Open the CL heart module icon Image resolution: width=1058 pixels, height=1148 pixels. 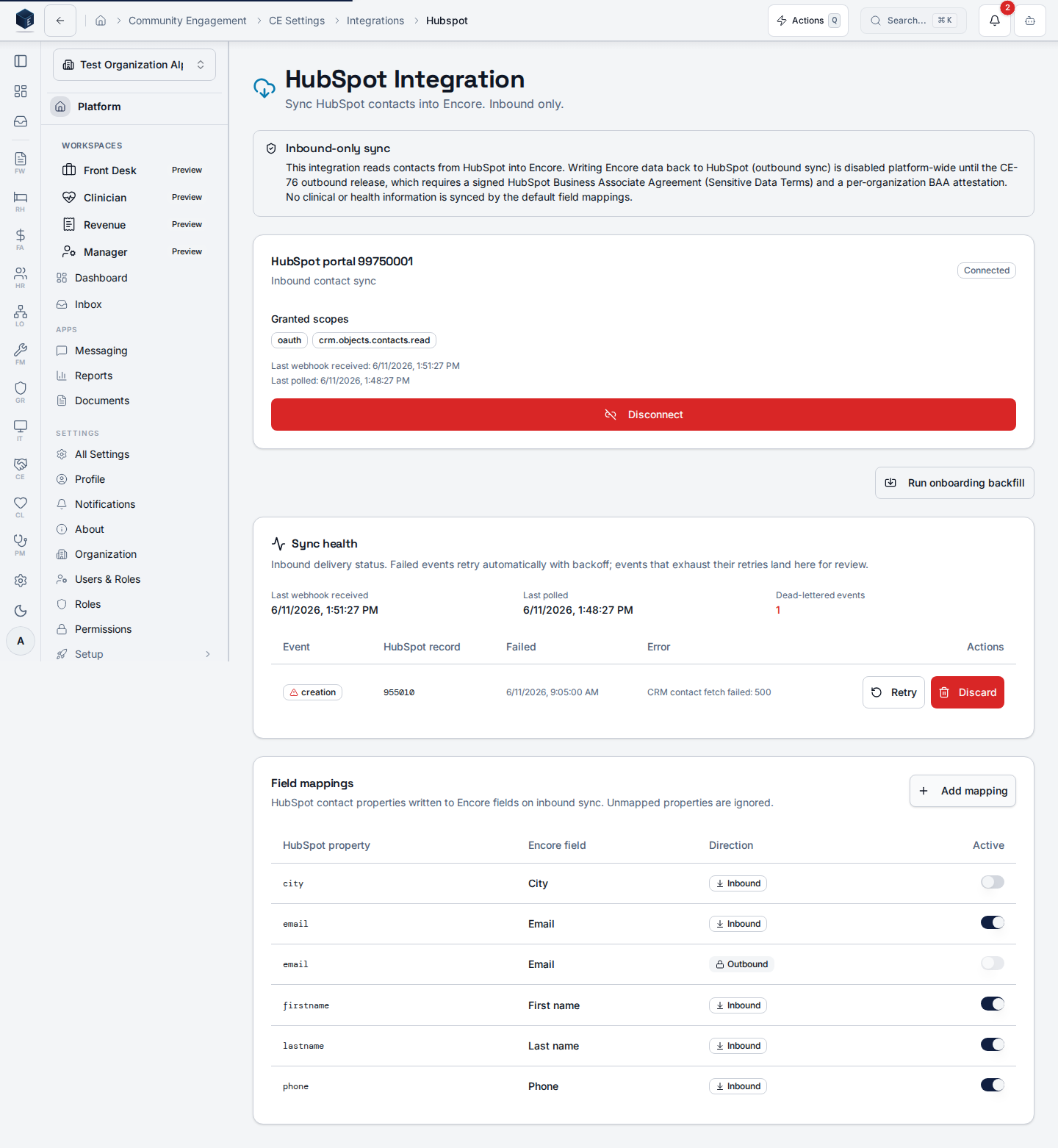pos(21,506)
